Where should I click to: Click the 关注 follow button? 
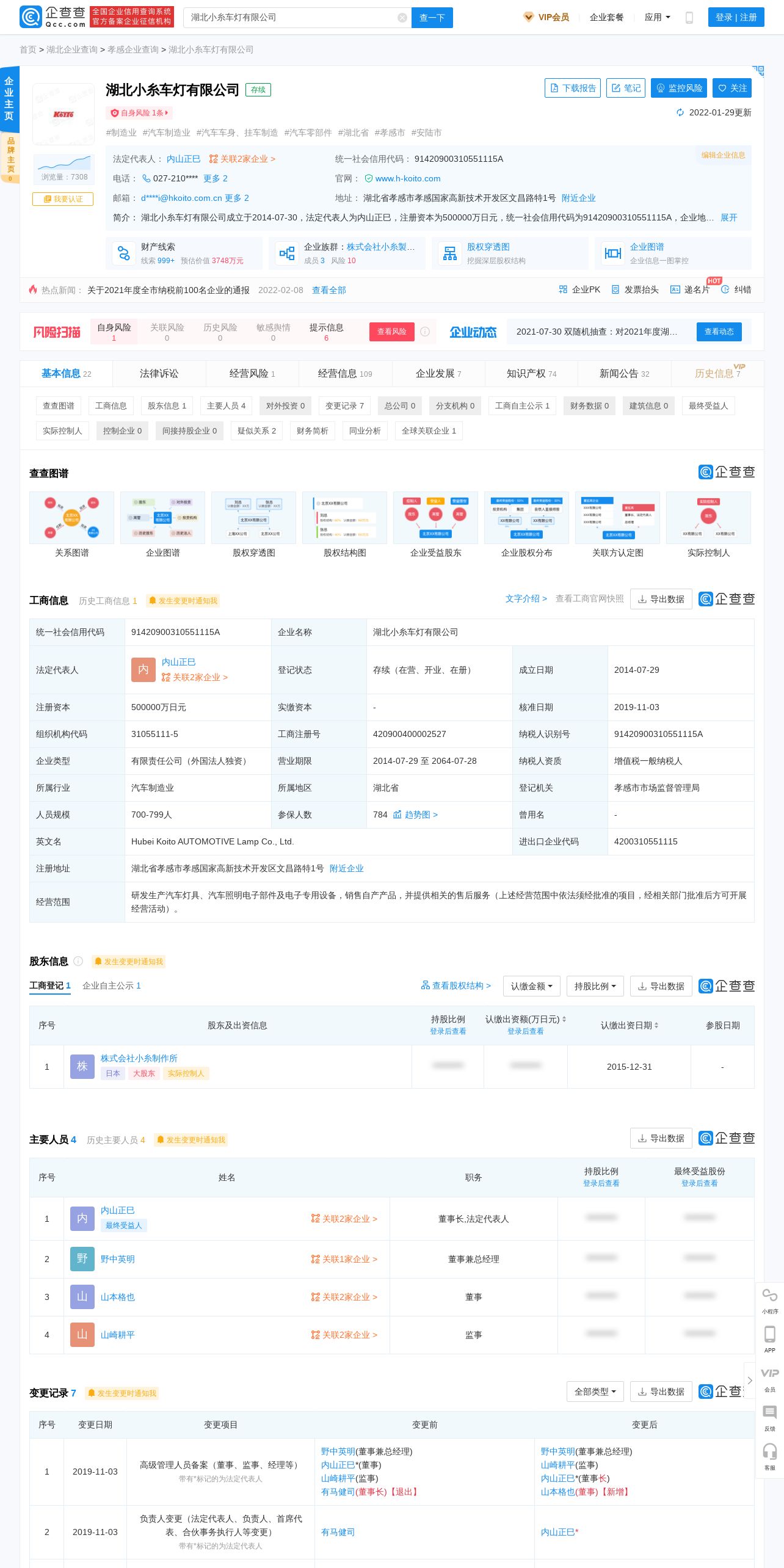coord(732,88)
